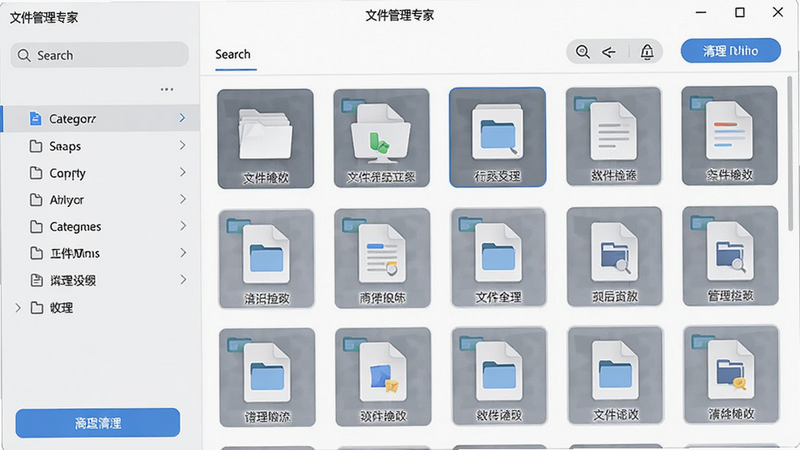
Task: Open the 文件全理 folder tile
Action: pos(498,257)
